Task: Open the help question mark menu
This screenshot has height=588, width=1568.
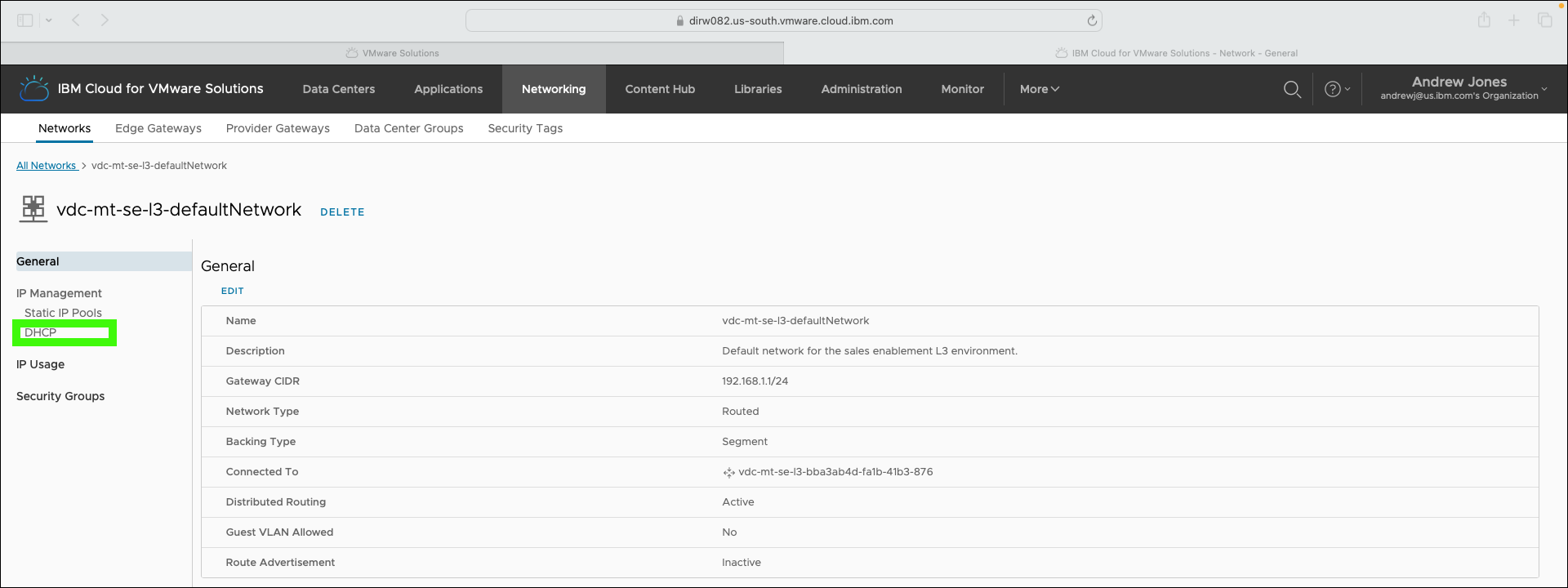Action: click(1337, 89)
